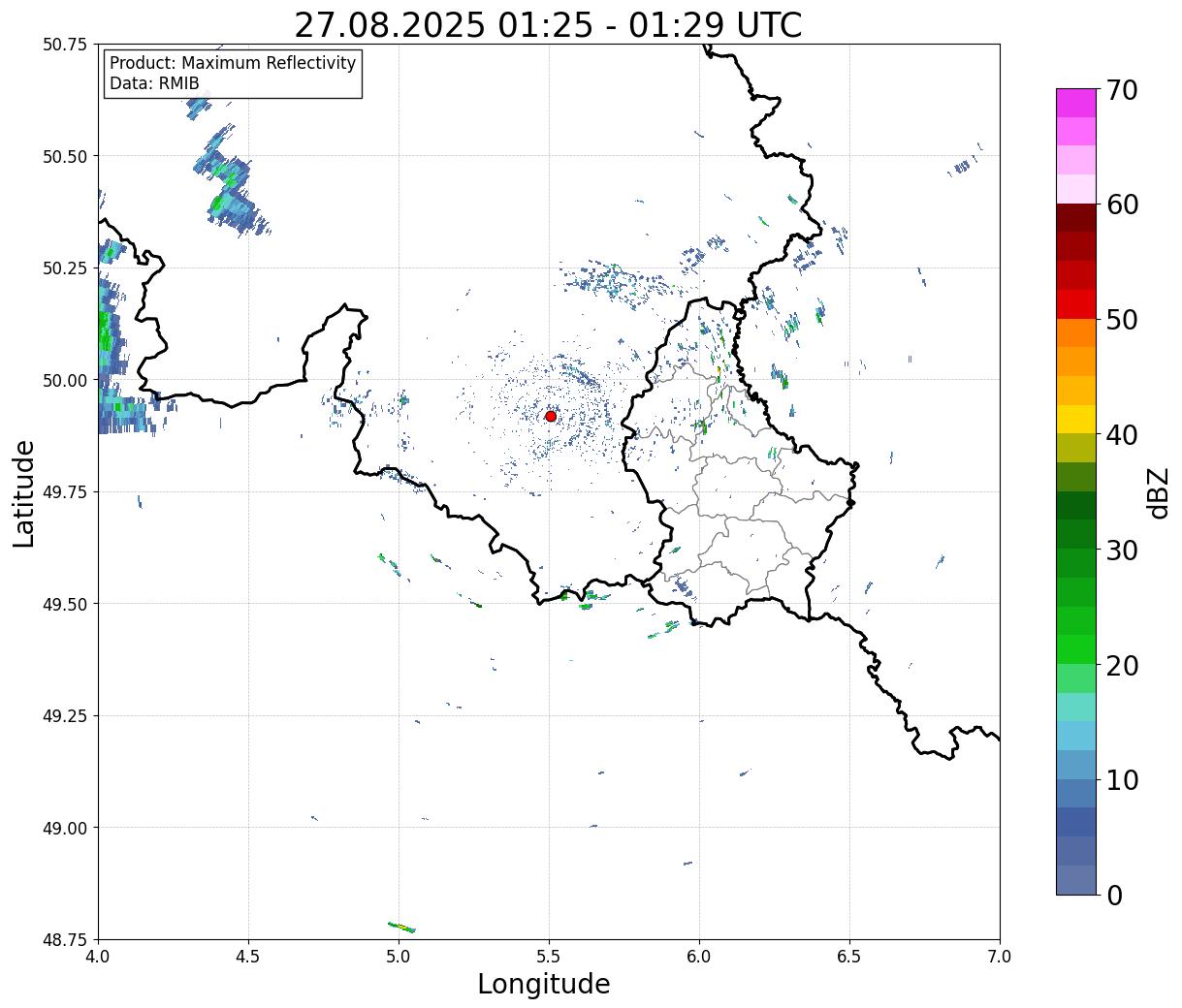The height and width of the screenshot is (1008, 1182).
Task: Click the red radar location marker
Action: click(x=551, y=416)
